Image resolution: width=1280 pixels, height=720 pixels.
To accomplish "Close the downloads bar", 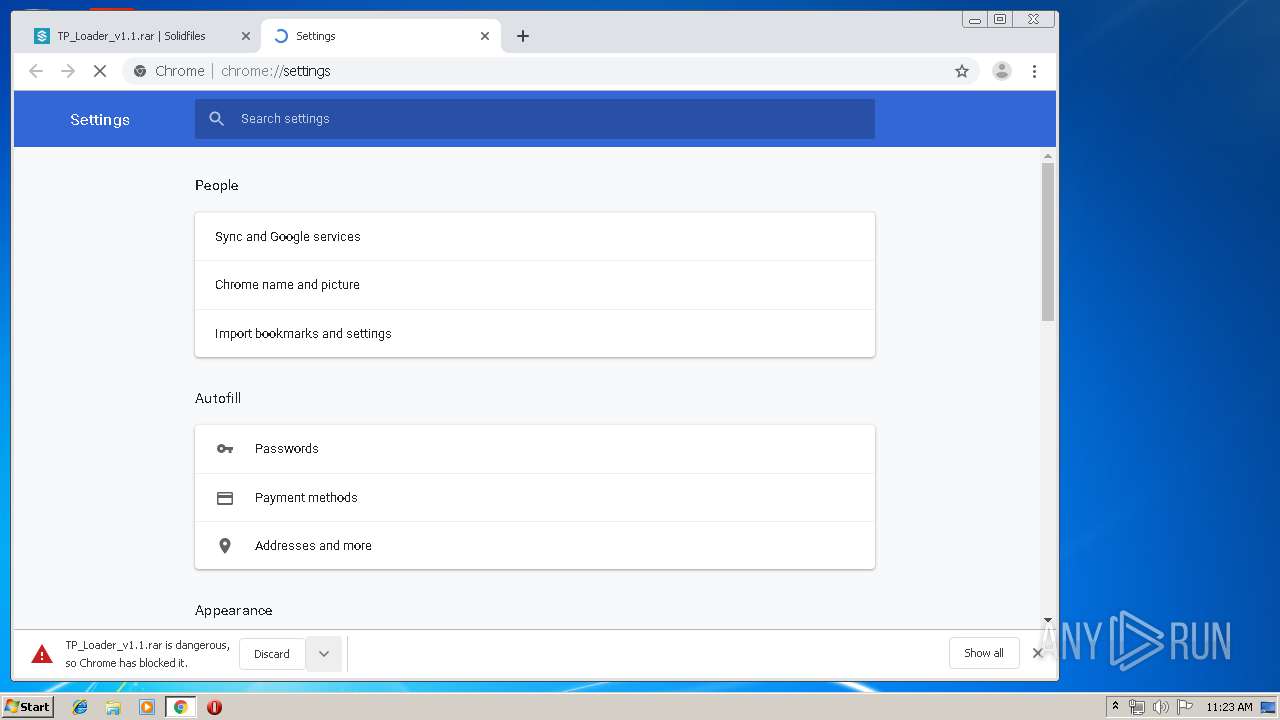I will pyautogui.click(x=1037, y=653).
